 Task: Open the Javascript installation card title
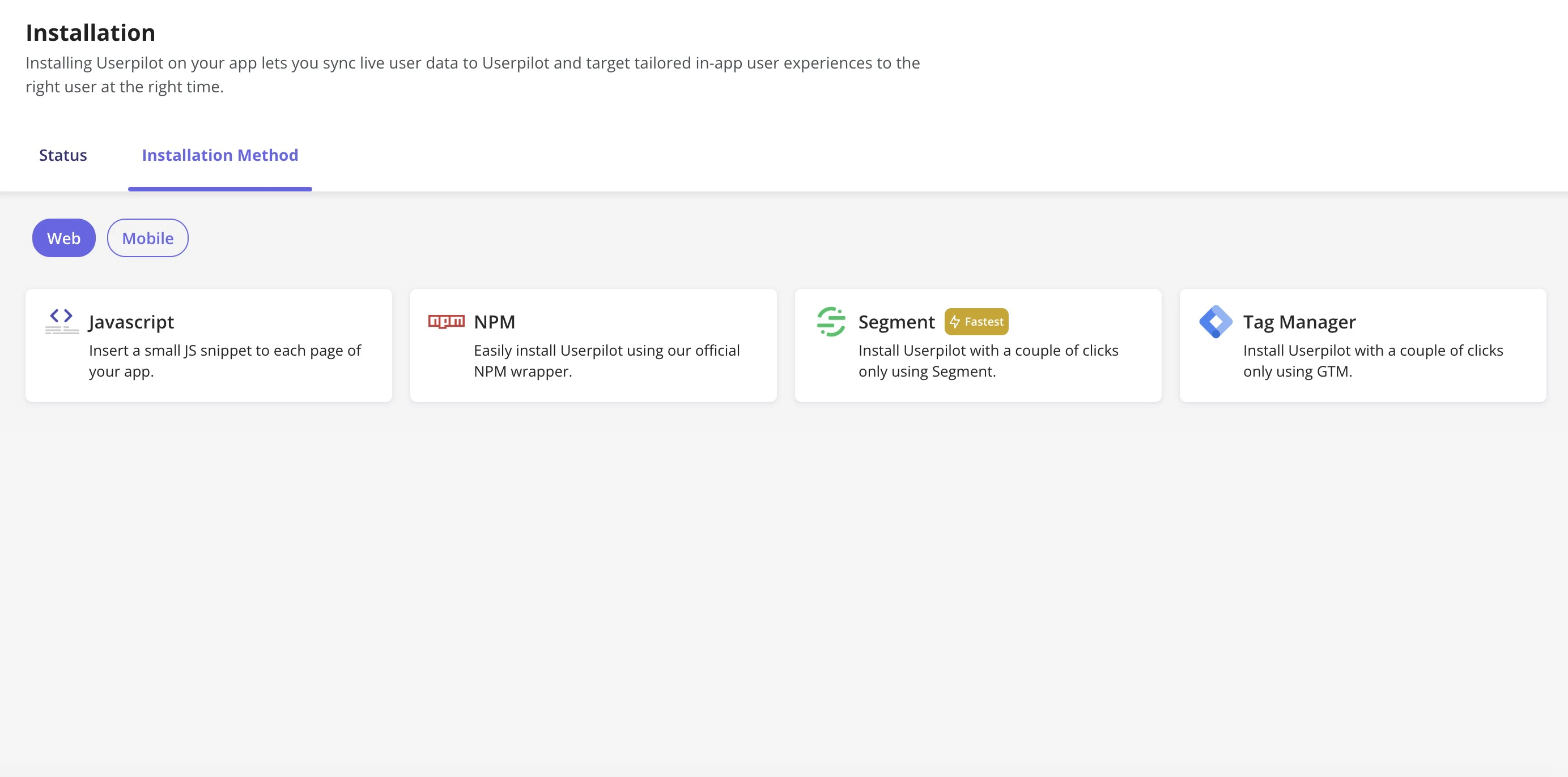(131, 321)
